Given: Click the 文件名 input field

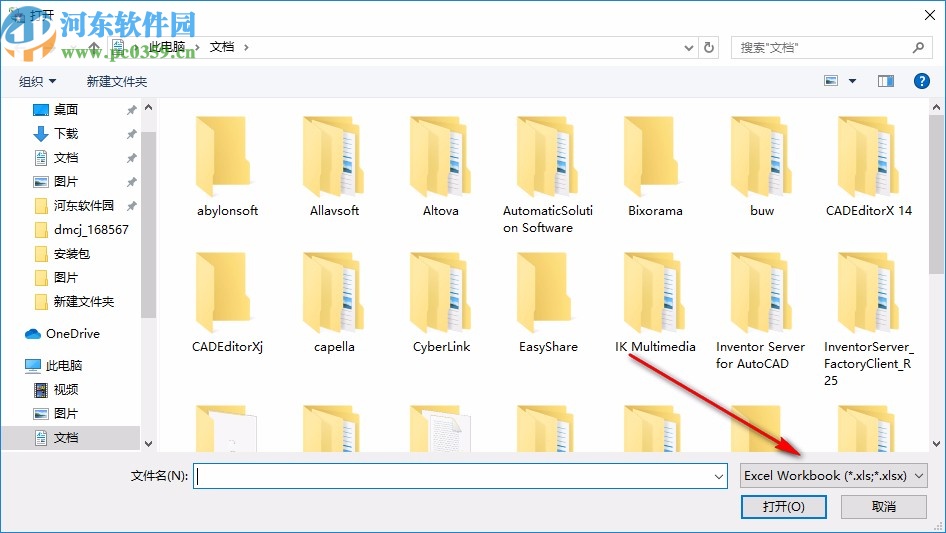Looking at the screenshot, I should click(460, 476).
